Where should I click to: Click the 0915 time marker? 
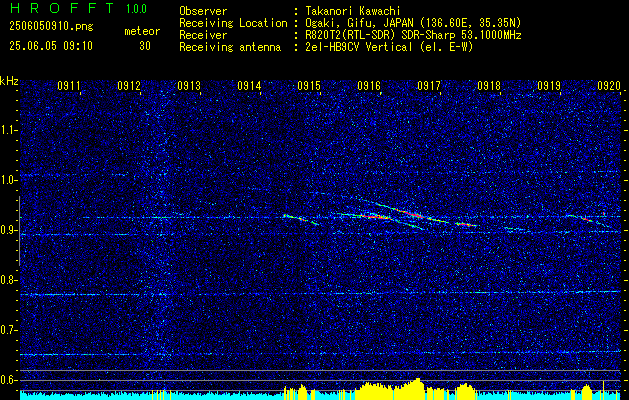click(309, 85)
